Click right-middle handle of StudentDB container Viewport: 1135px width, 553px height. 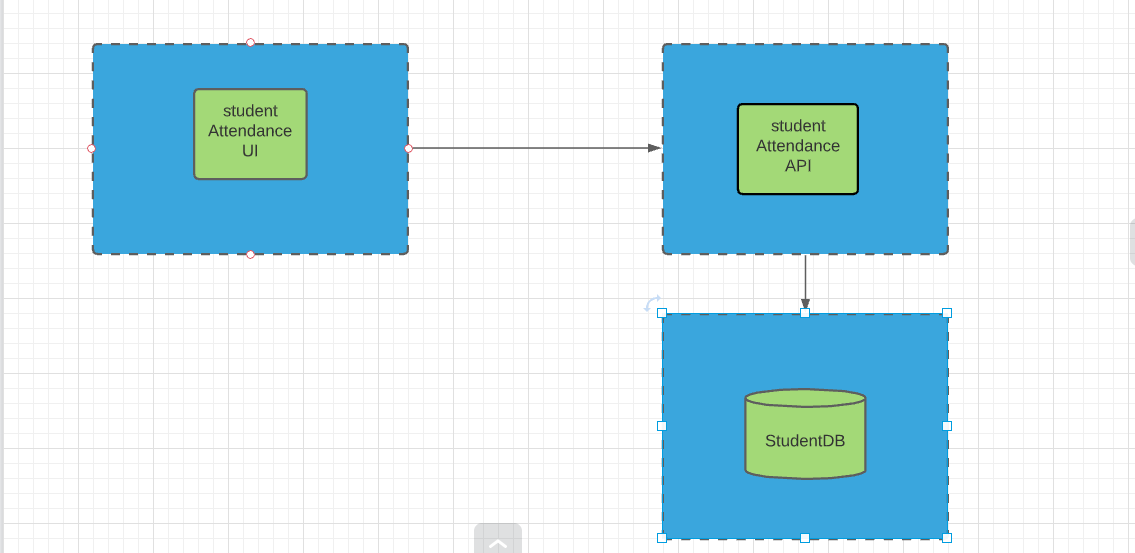[x=947, y=426]
